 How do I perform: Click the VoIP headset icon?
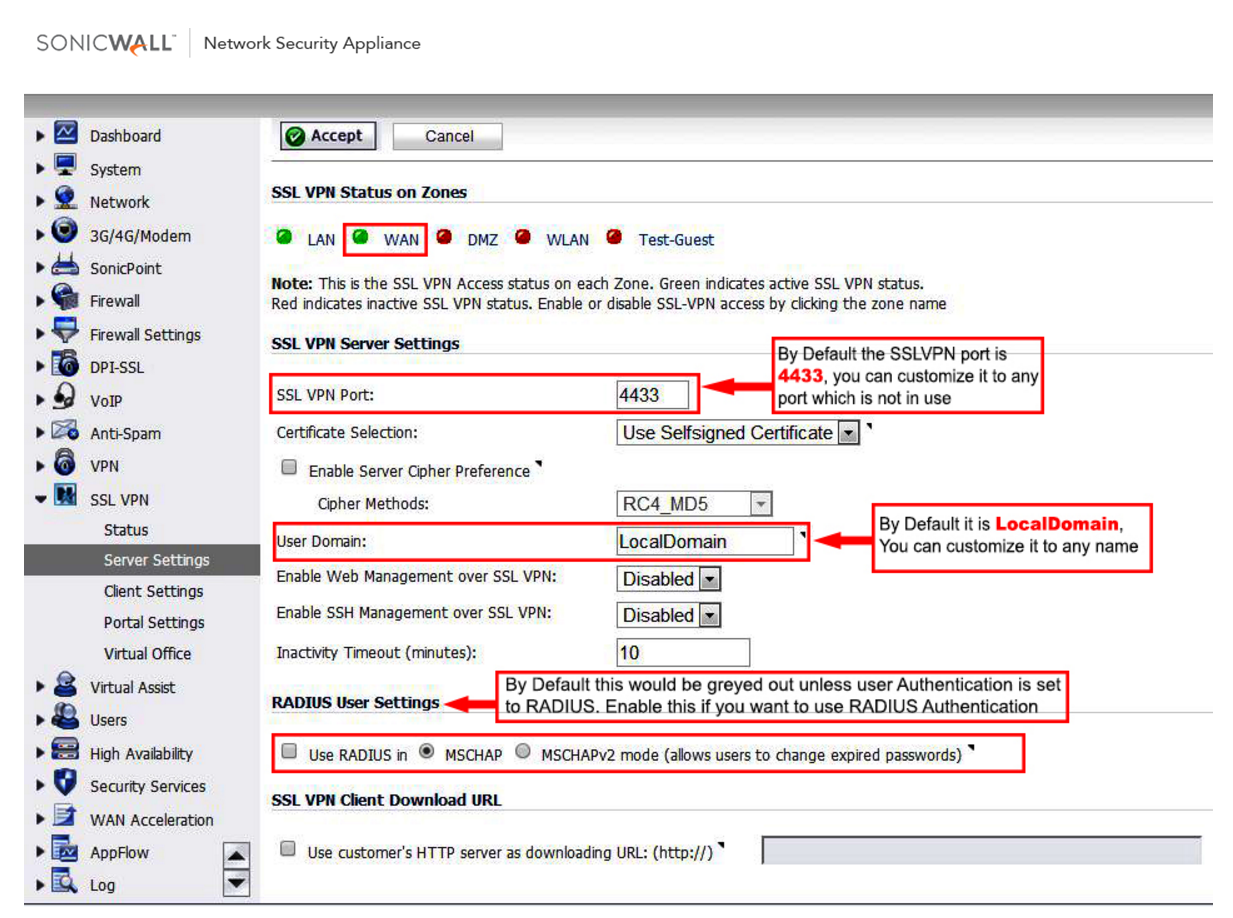pos(65,398)
